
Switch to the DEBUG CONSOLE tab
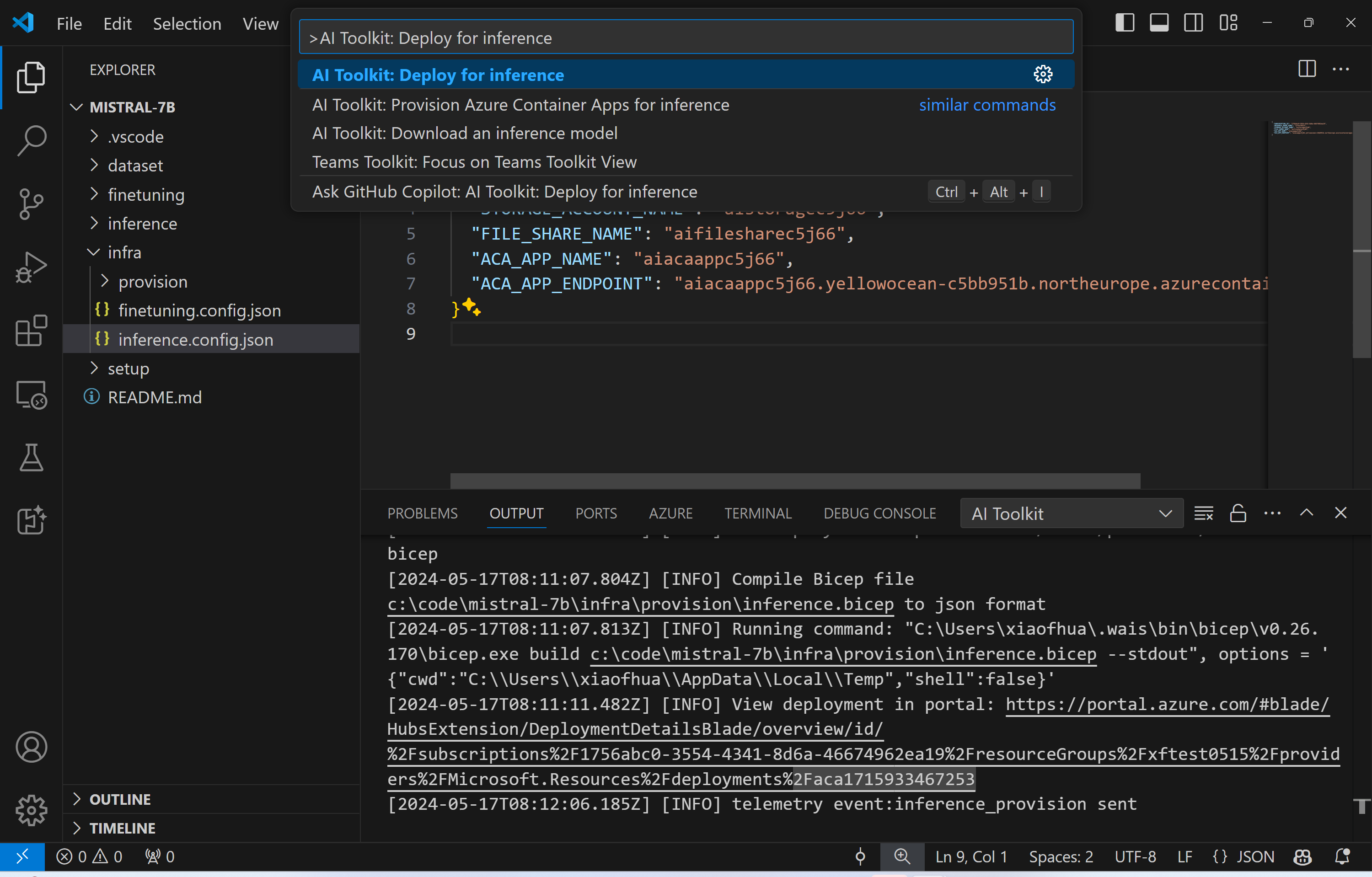(880, 513)
